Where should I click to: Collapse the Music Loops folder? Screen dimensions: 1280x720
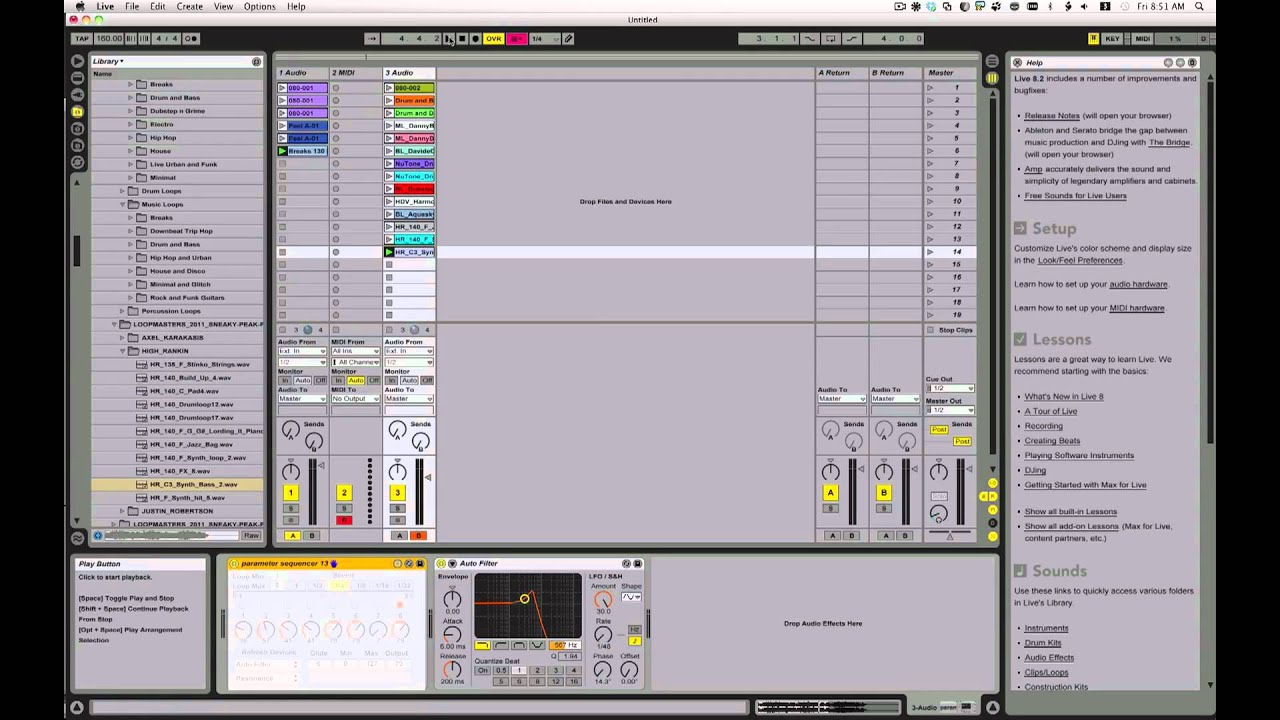(x=122, y=204)
